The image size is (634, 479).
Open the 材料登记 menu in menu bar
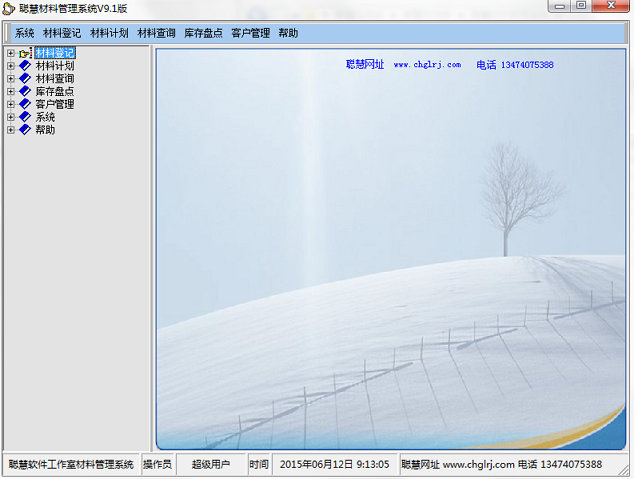coord(62,33)
